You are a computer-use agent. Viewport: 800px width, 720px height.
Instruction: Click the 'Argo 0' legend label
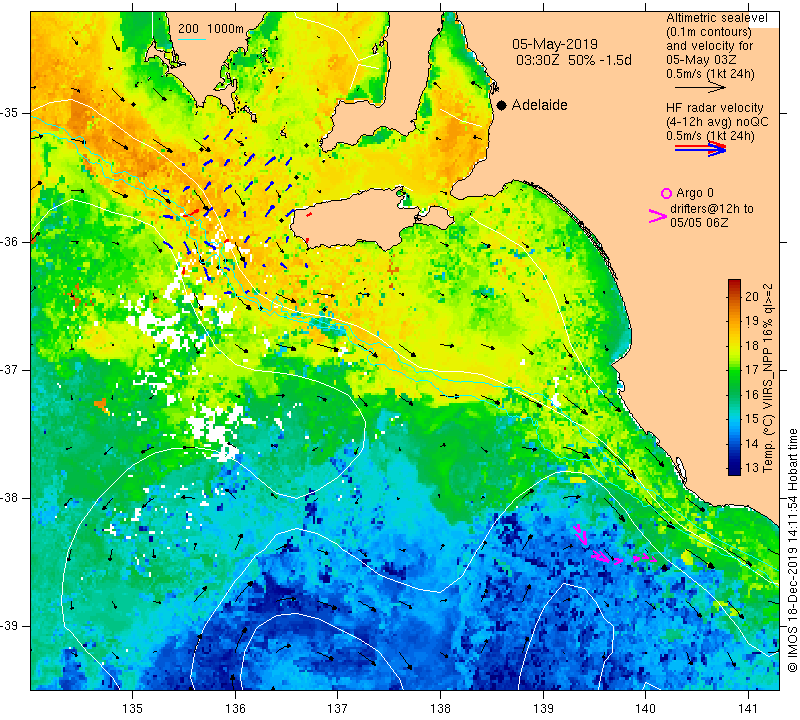pyautogui.click(x=695, y=193)
